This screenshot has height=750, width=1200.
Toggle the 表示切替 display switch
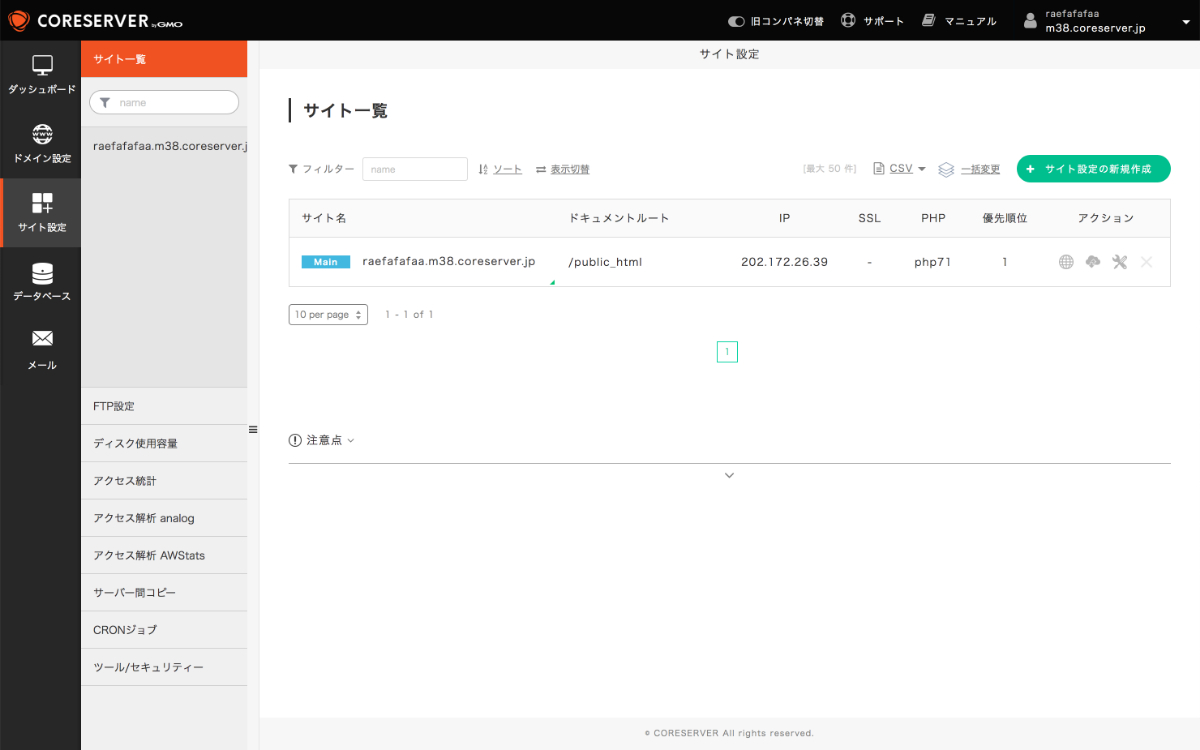click(562, 169)
